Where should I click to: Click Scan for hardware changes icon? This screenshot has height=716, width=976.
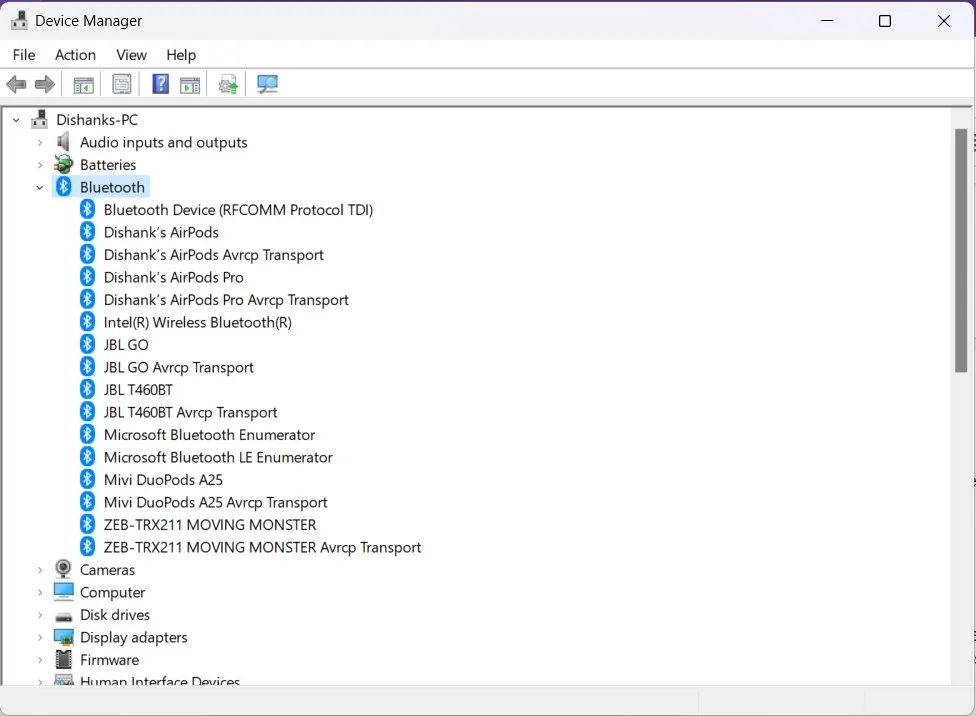268,84
